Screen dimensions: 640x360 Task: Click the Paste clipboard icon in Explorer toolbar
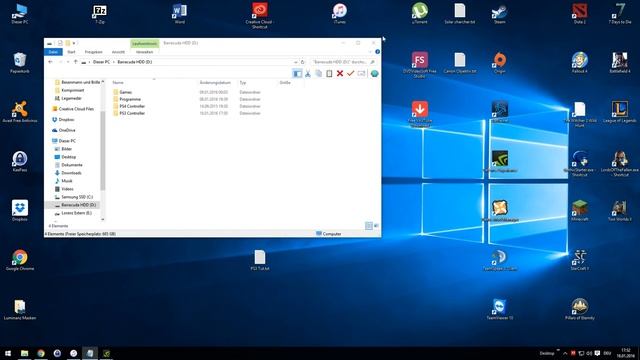coord(329,73)
